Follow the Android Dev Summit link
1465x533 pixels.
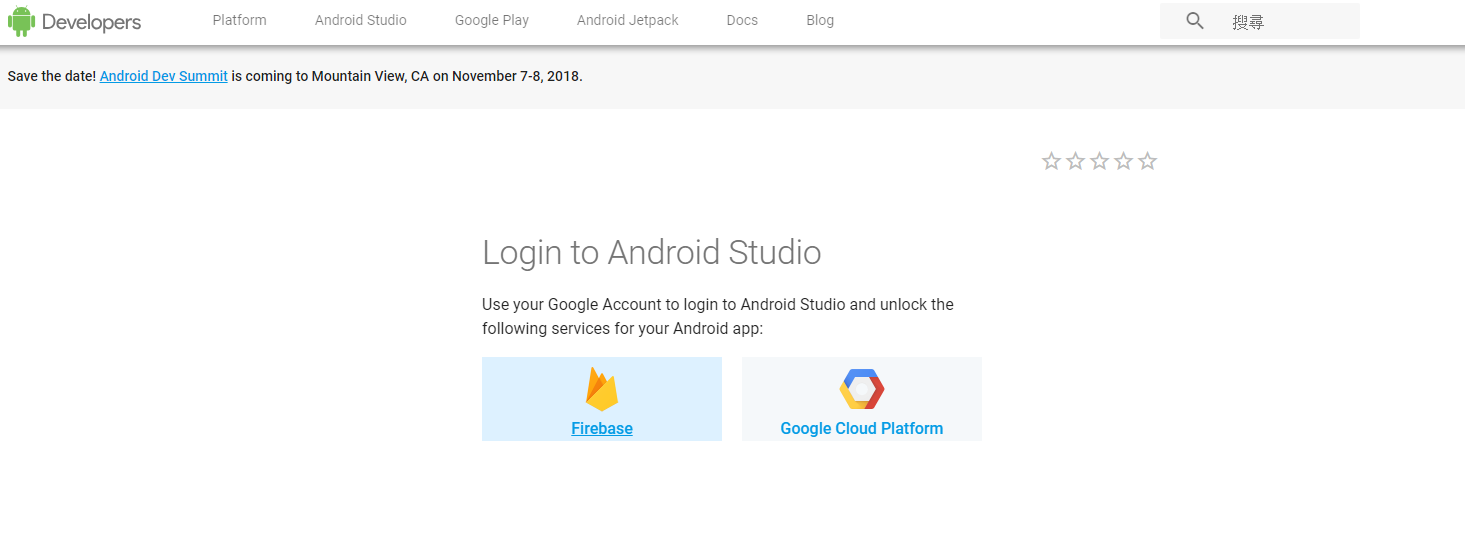pos(164,76)
